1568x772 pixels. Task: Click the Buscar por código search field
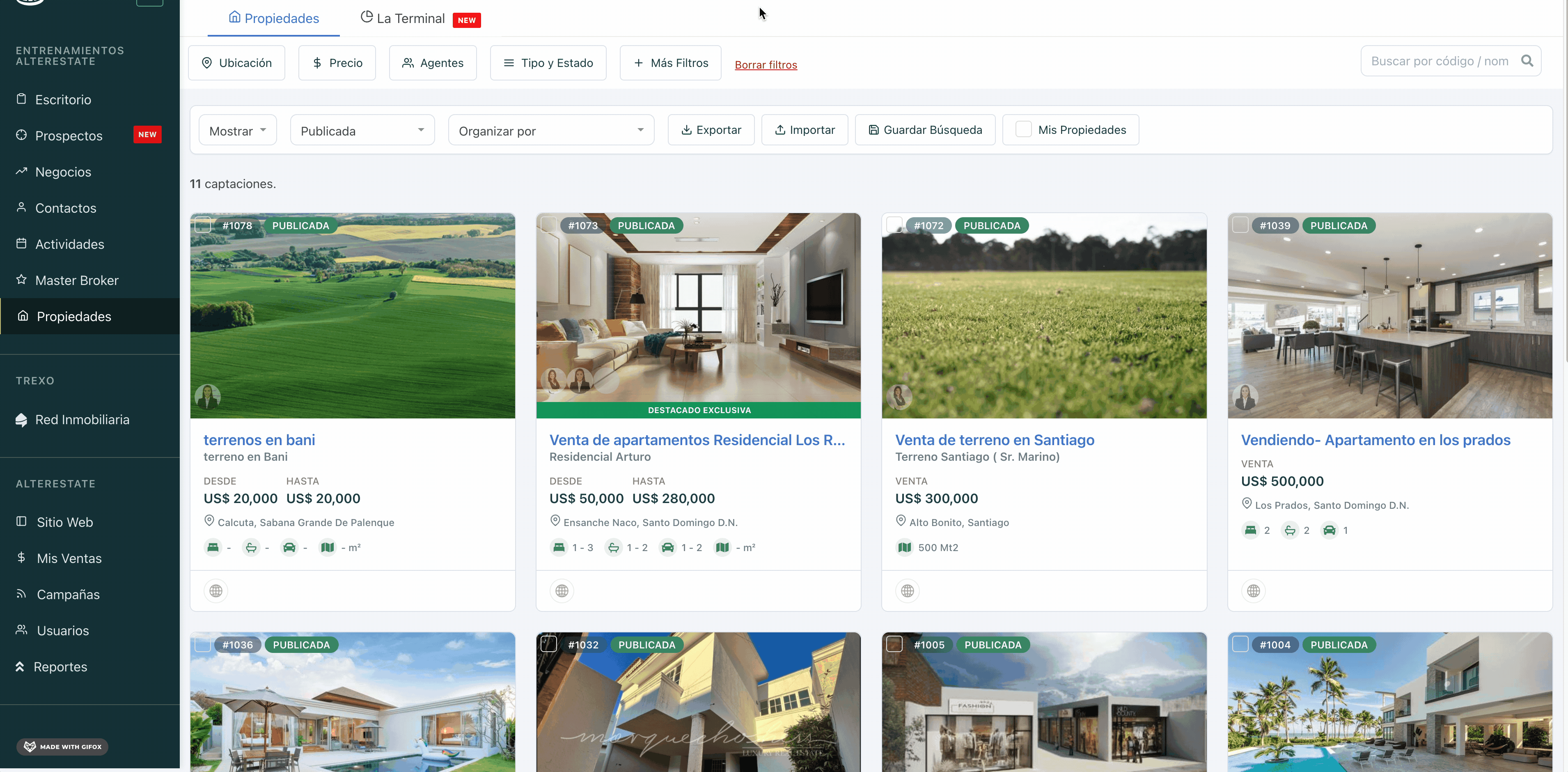pyautogui.click(x=1440, y=61)
